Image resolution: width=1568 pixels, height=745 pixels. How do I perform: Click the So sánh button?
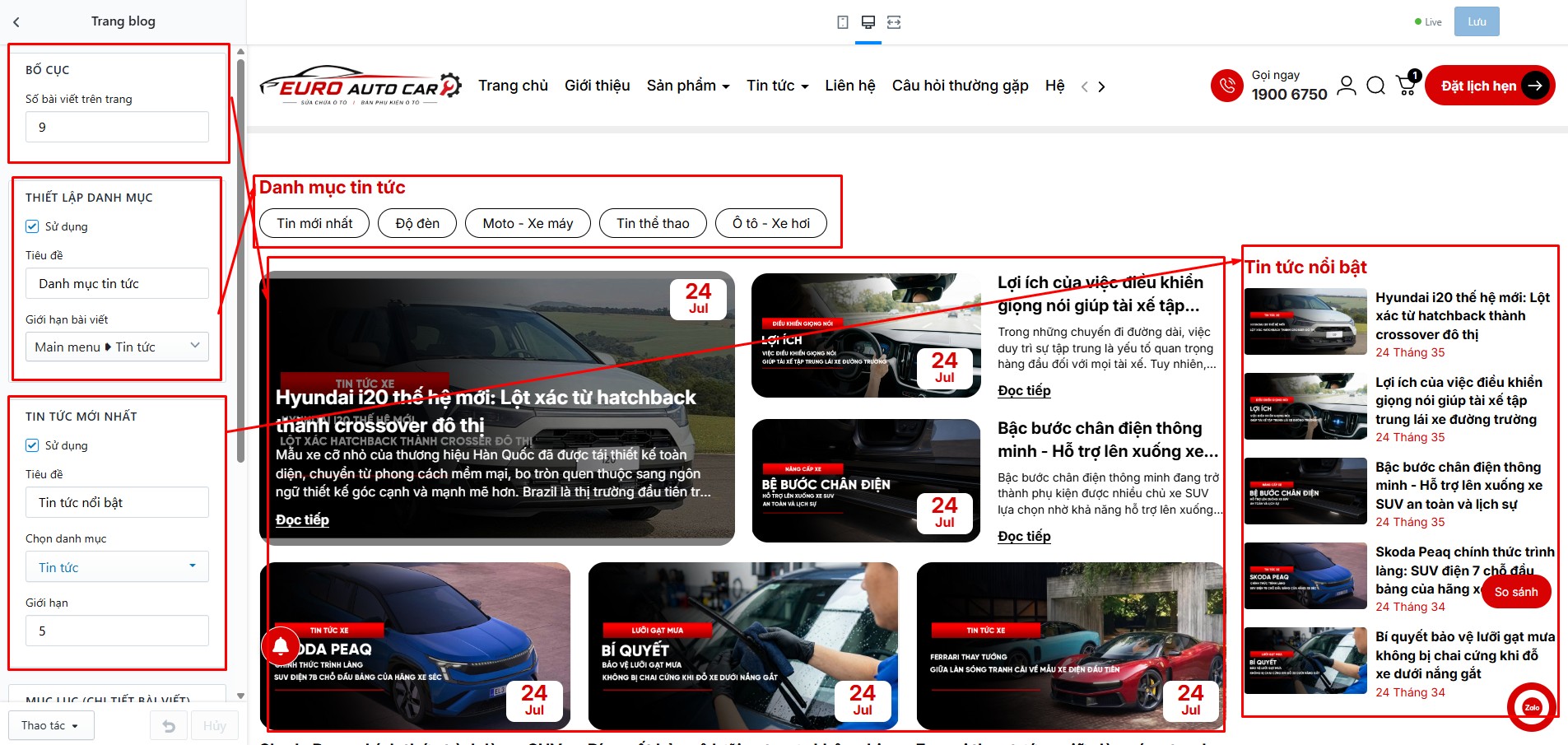(x=1516, y=592)
